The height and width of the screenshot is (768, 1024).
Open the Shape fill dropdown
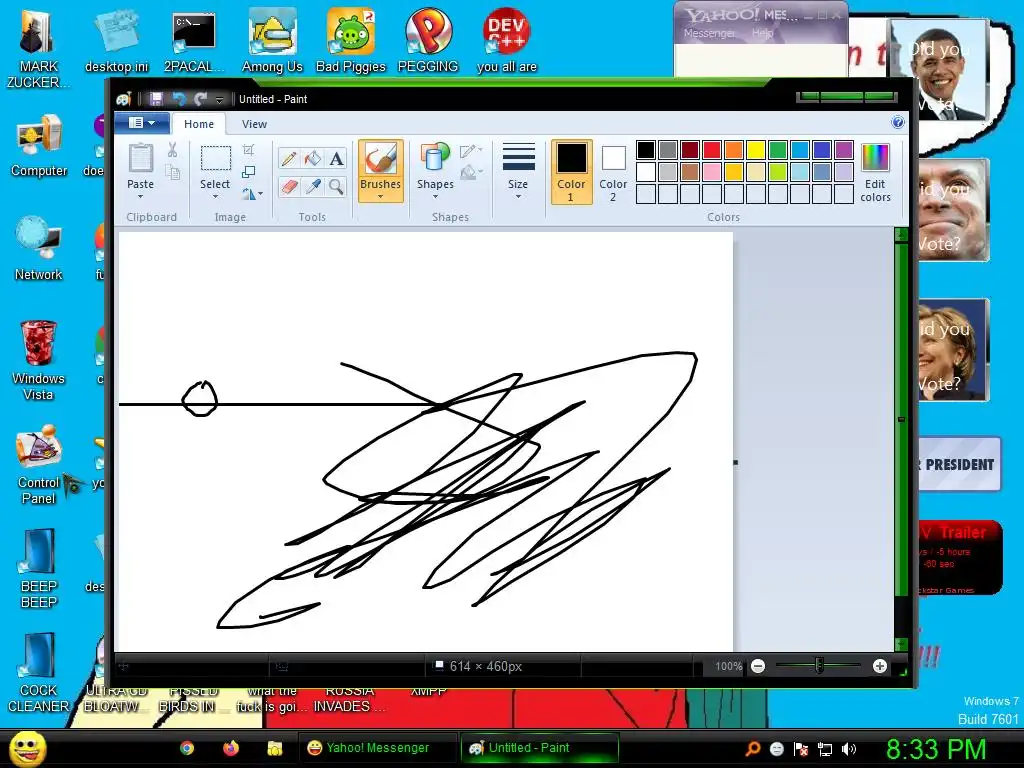(x=471, y=172)
